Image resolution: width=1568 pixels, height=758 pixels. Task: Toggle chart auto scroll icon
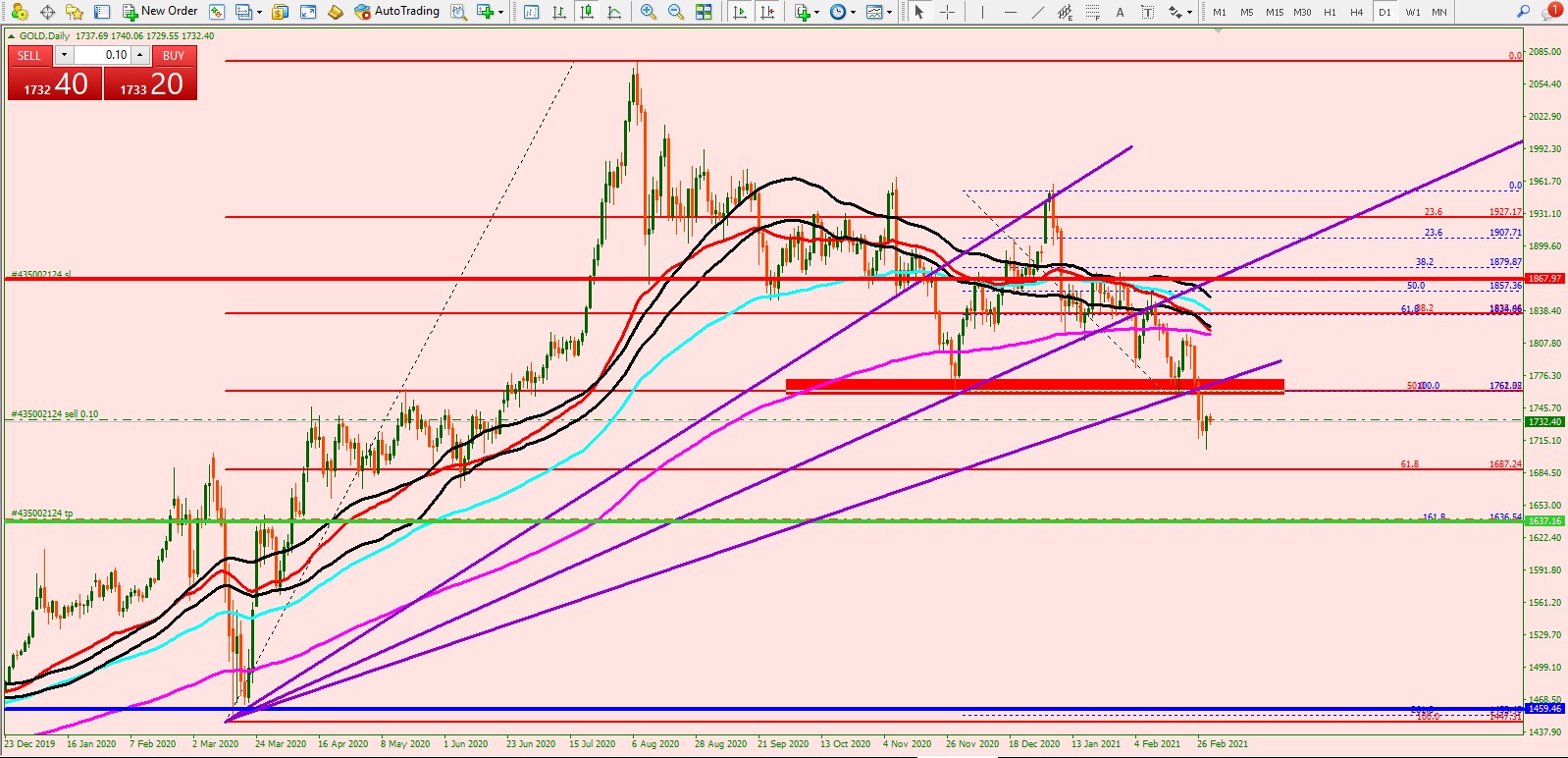point(740,12)
